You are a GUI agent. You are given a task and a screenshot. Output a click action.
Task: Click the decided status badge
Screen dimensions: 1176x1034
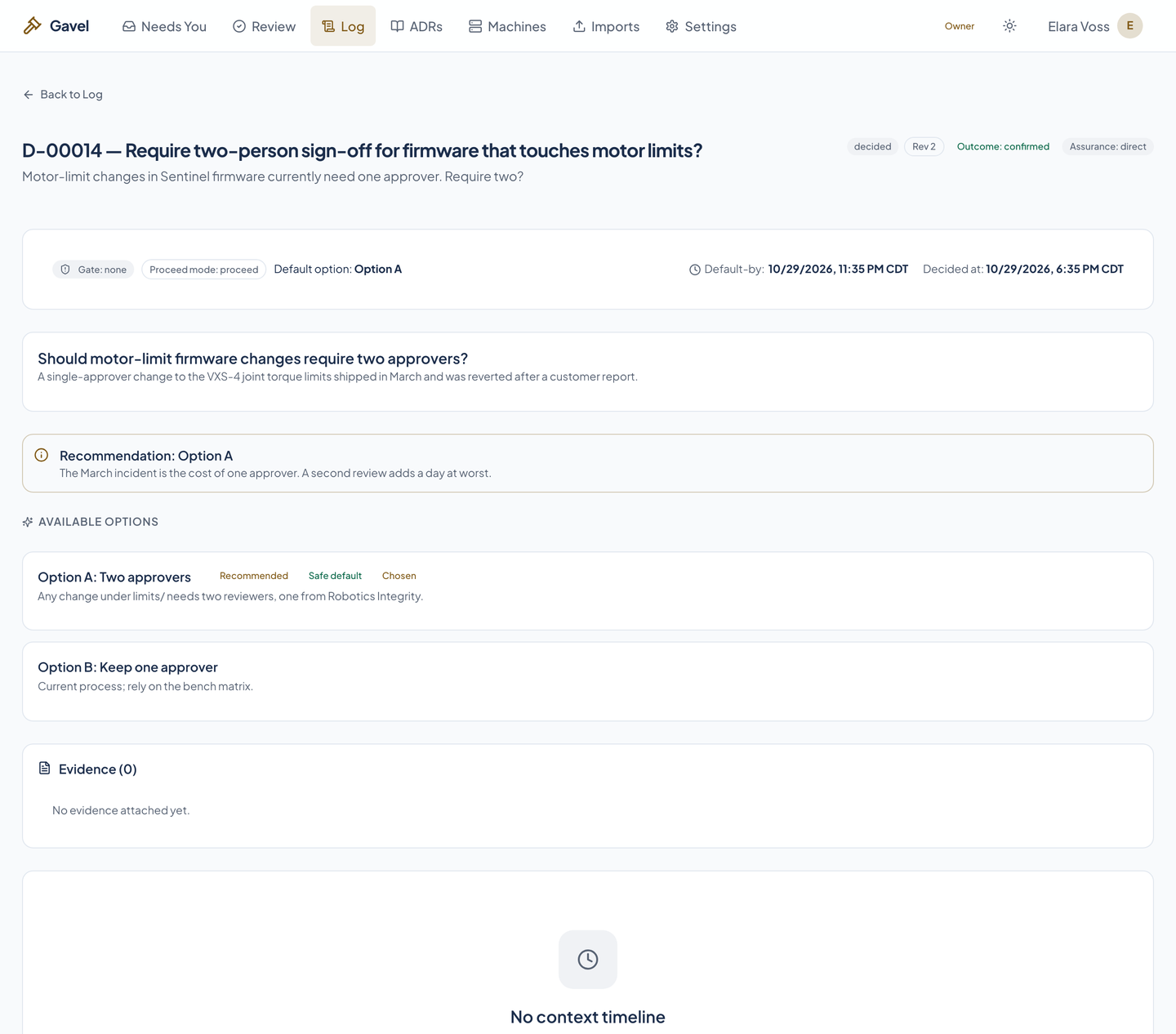coord(873,147)
